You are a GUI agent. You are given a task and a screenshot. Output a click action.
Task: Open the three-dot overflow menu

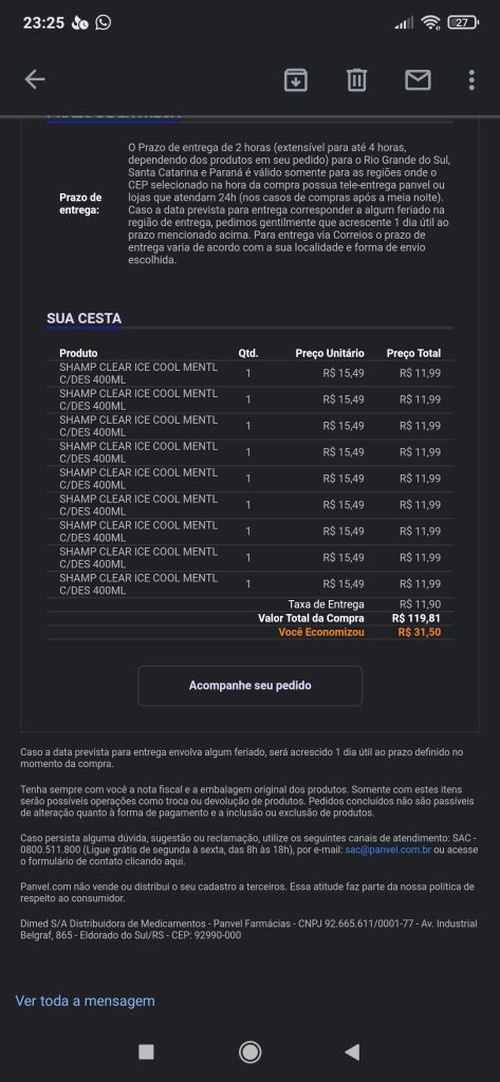[x=471, y=80]
